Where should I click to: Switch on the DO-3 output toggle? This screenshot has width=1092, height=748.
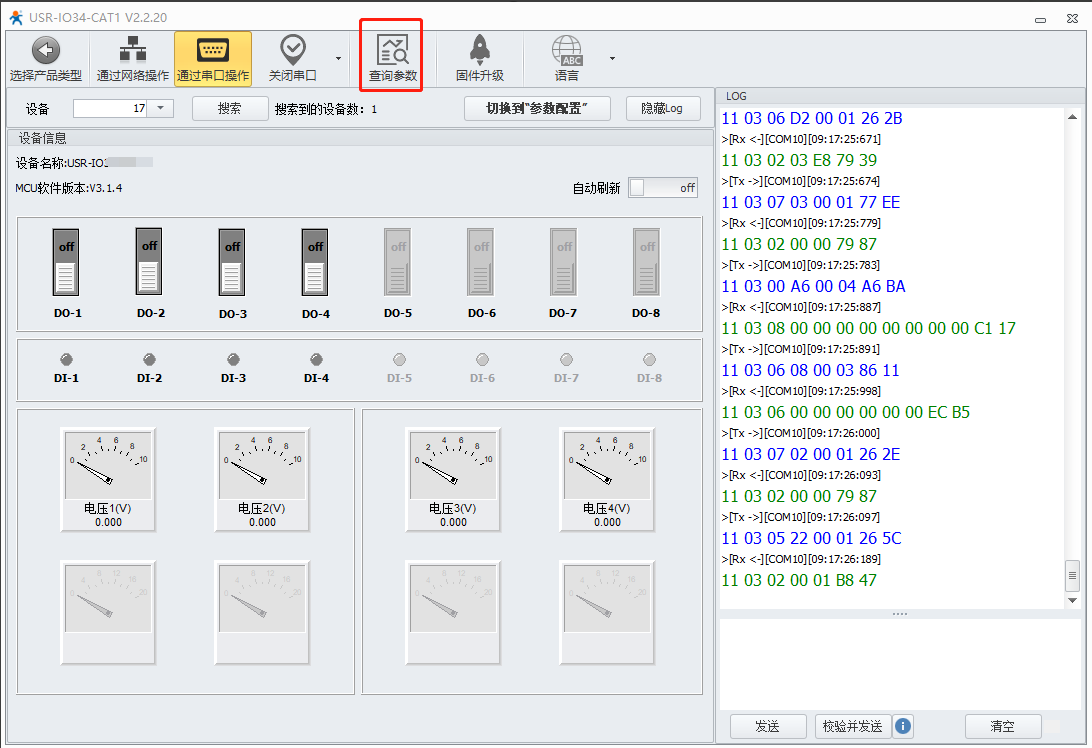[232, 262]
